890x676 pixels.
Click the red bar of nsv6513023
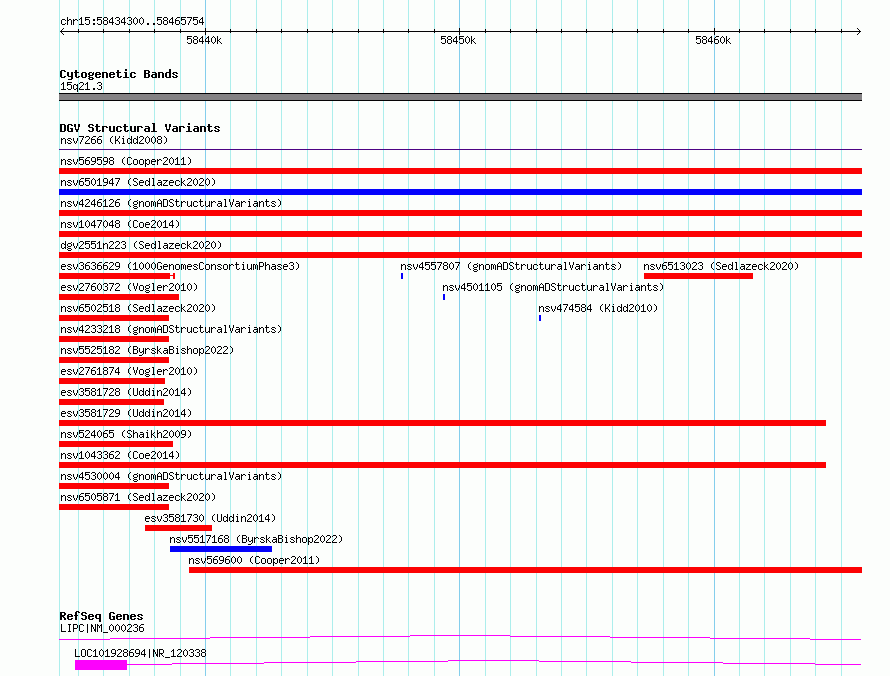(x=698, y=276)
